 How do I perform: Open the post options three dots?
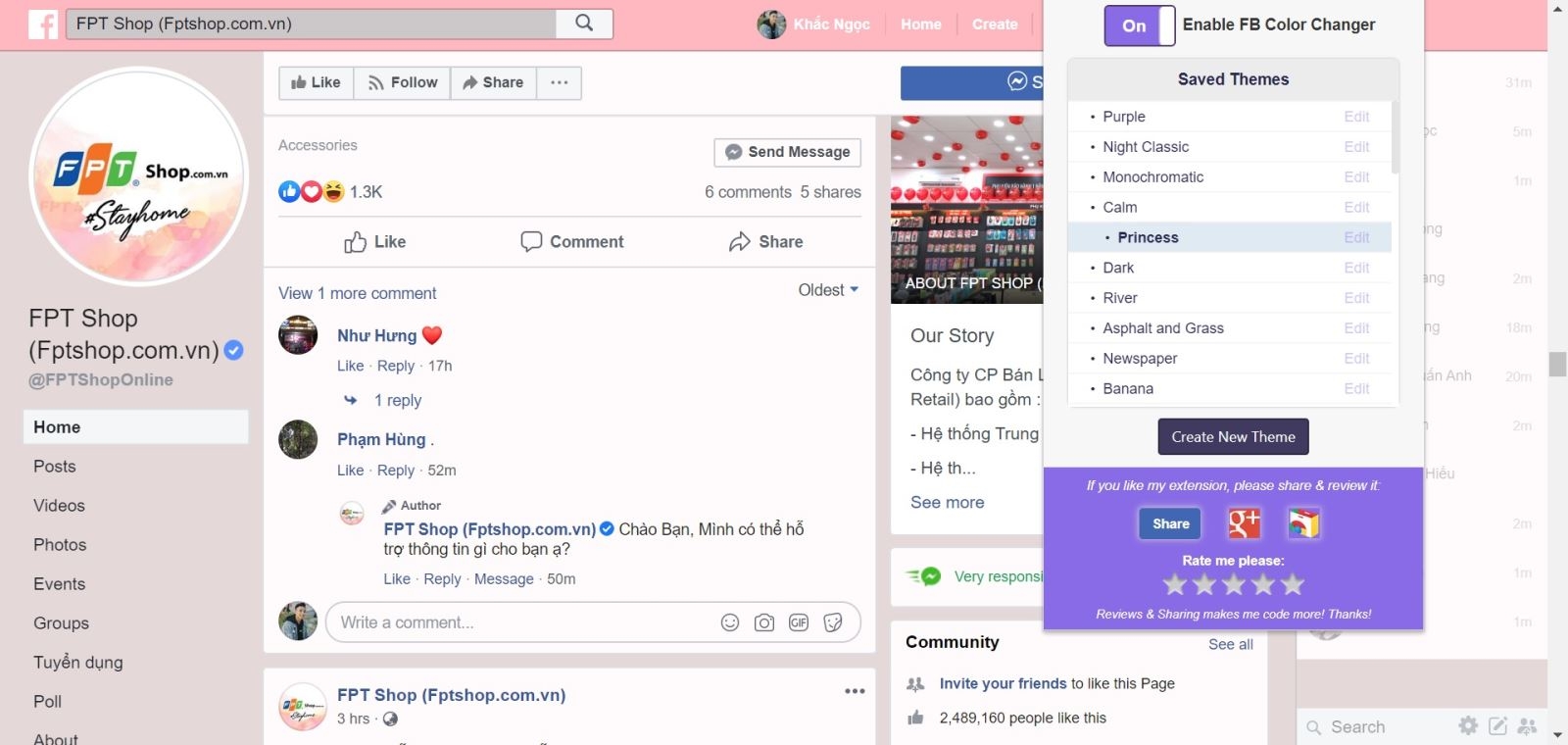855,691
